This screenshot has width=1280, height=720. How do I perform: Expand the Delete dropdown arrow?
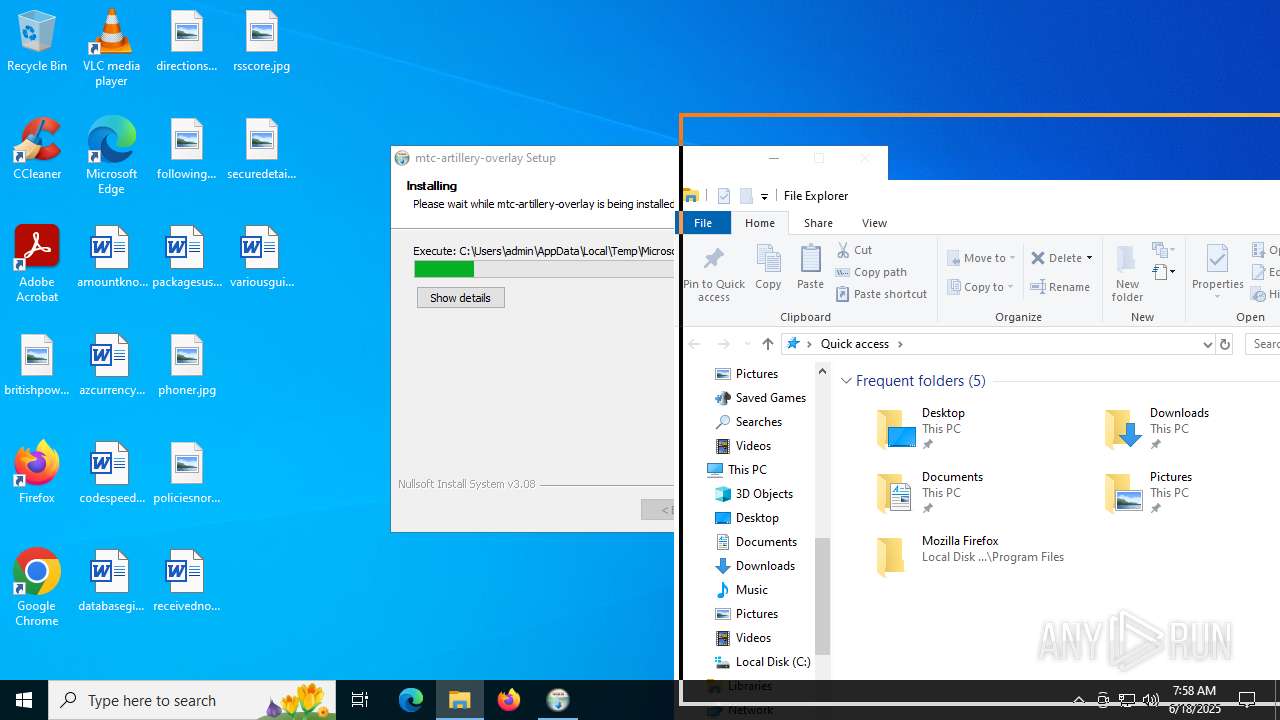tap(1089, 258)
